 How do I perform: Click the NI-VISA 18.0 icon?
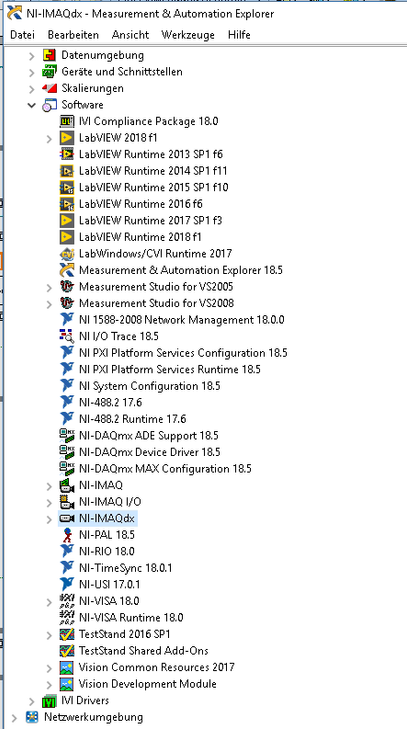(x=67, y=602)
